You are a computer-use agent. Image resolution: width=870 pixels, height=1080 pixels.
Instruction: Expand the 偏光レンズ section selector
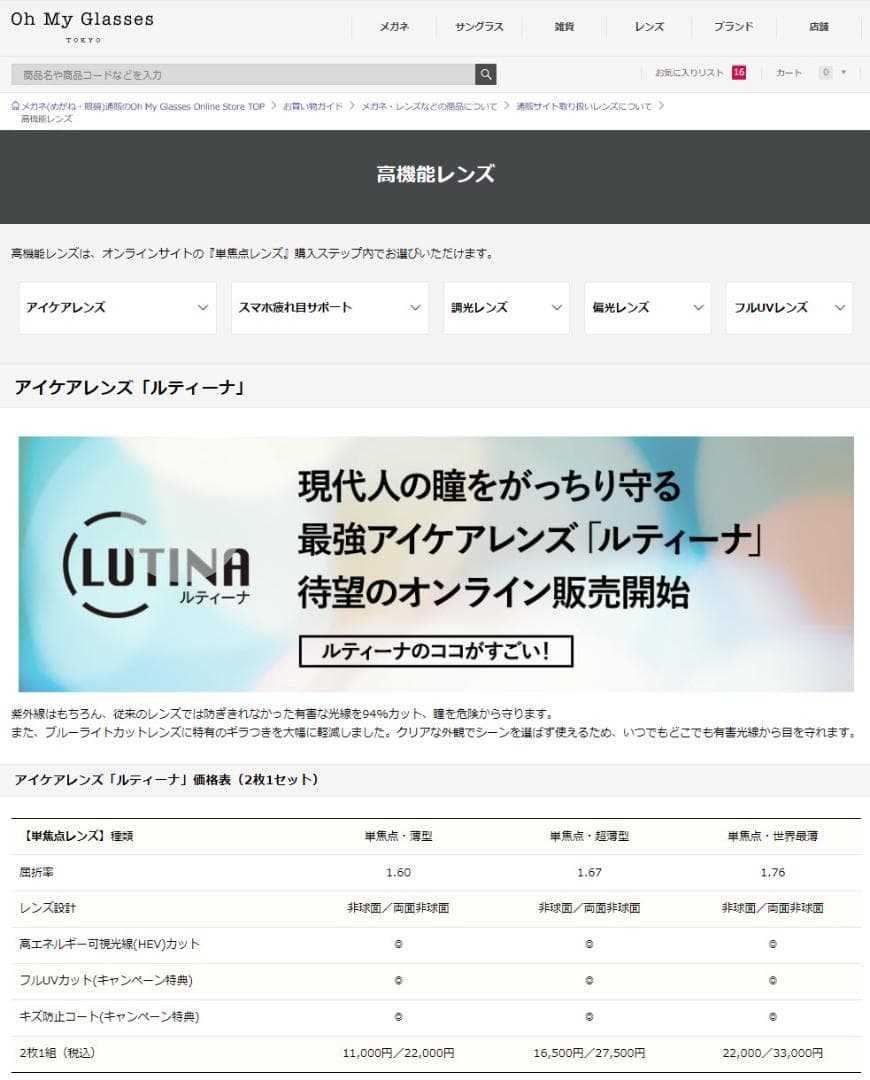648,308
